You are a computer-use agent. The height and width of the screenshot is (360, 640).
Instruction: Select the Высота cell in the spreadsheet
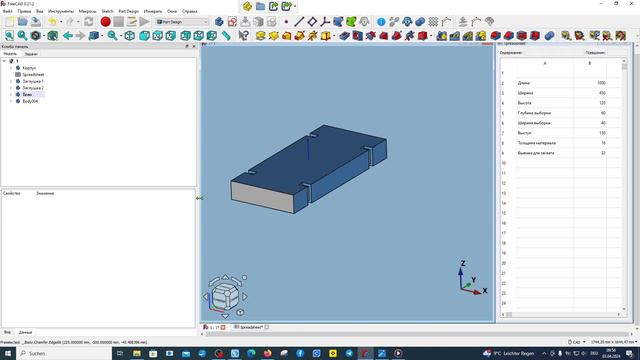point(545,103)
